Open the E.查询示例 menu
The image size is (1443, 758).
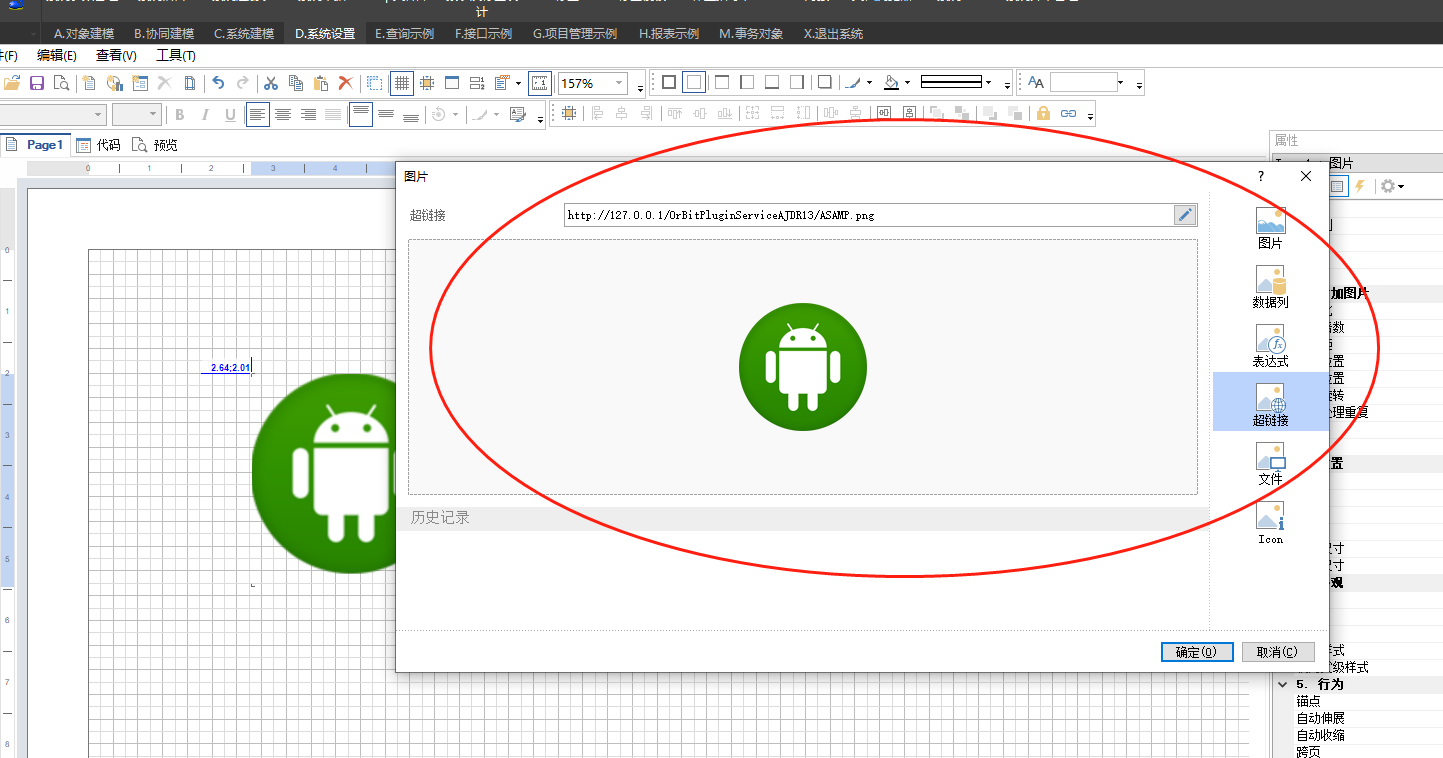point(404,34)
